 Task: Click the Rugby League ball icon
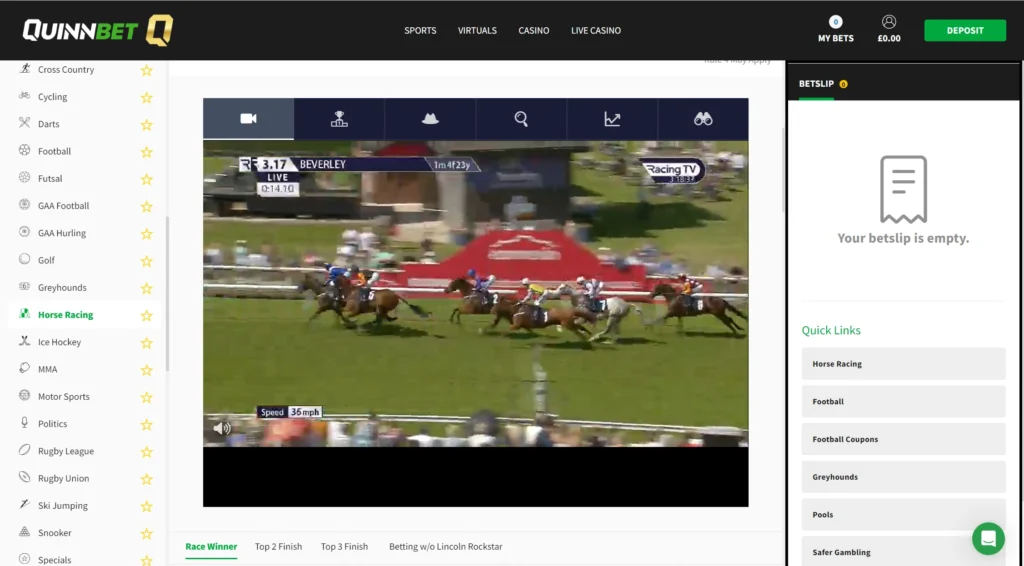coord(24,450)
